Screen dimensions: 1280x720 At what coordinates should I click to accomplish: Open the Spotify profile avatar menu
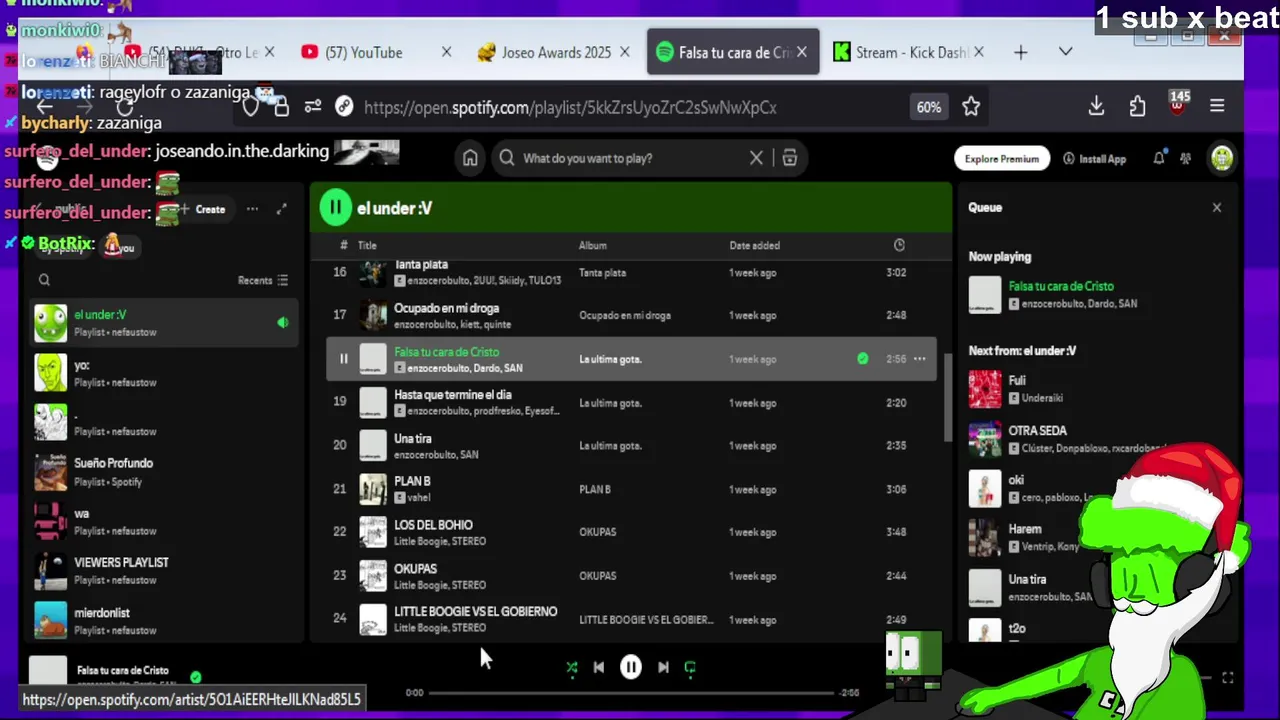click(x=1221, y=158)
